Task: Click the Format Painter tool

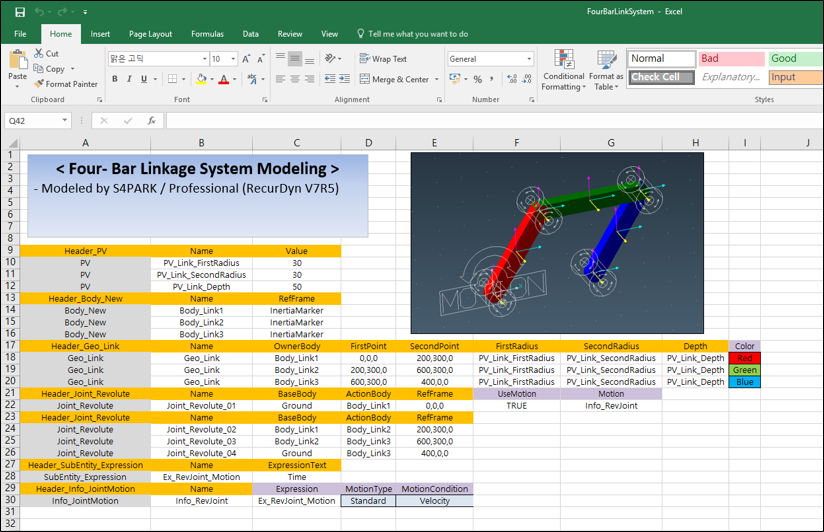Action: pyautogui.click(x=66, y=84)
